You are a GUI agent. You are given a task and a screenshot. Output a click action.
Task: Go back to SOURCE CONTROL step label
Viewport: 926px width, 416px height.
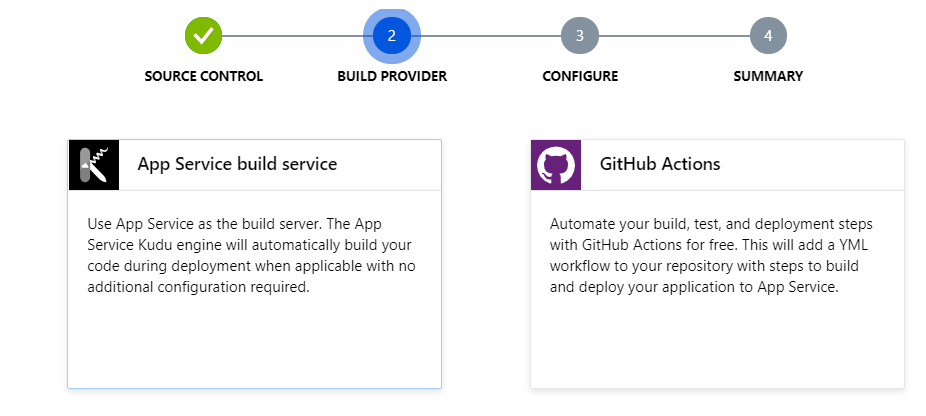(x=203, y=76)
